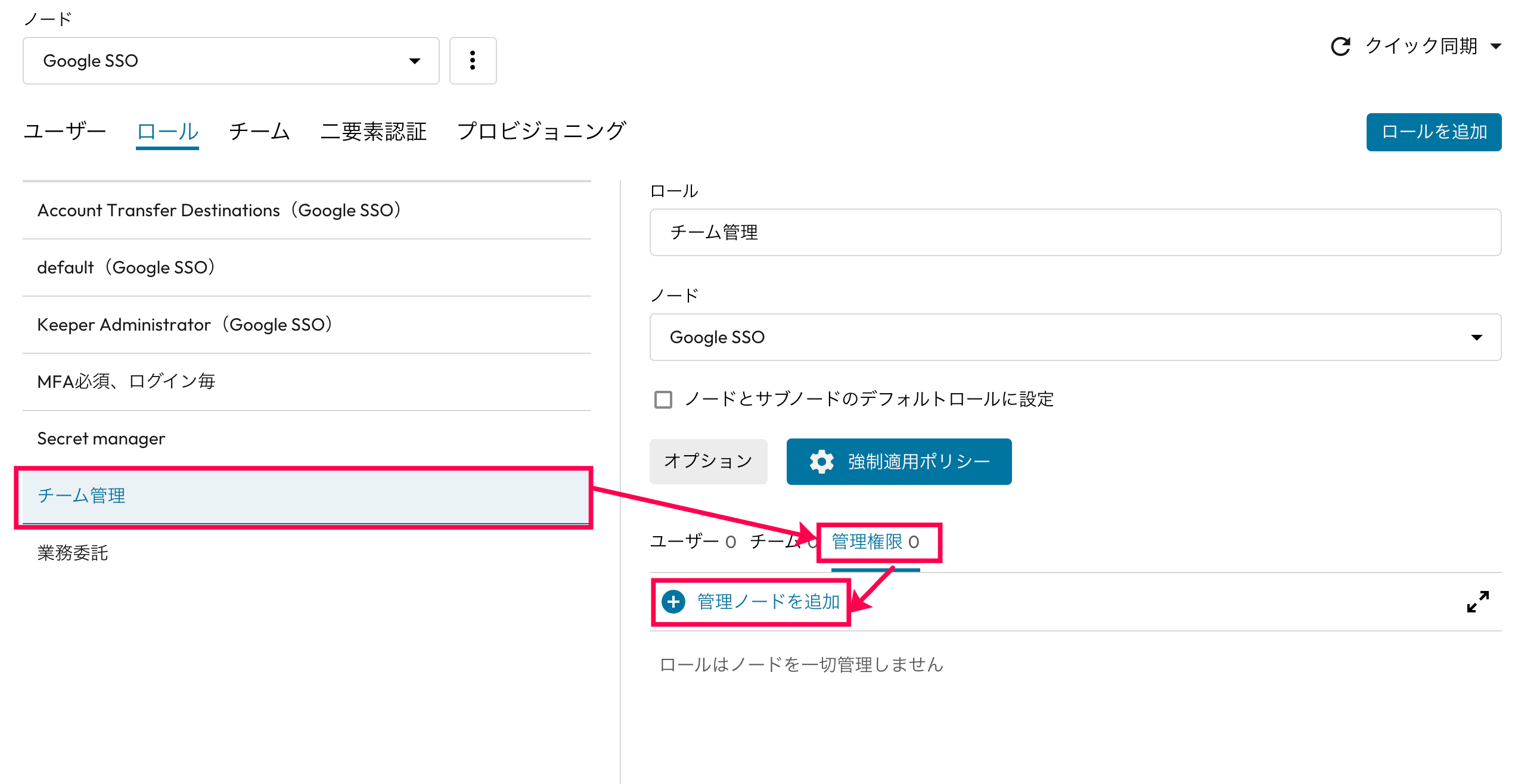Select Account Transfer Destinations role
The height and width of the screenshot is (784, 1515).
[307, 210]
